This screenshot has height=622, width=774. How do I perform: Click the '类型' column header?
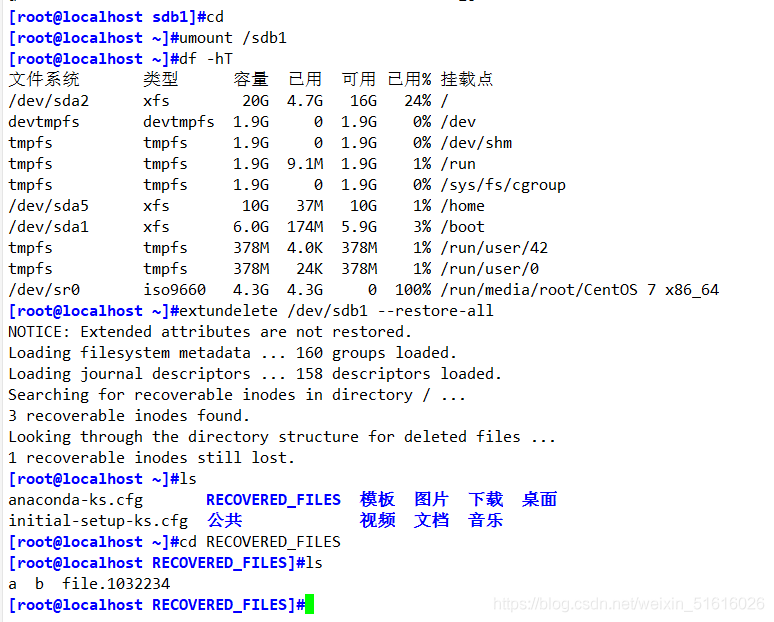pos(161,79)
